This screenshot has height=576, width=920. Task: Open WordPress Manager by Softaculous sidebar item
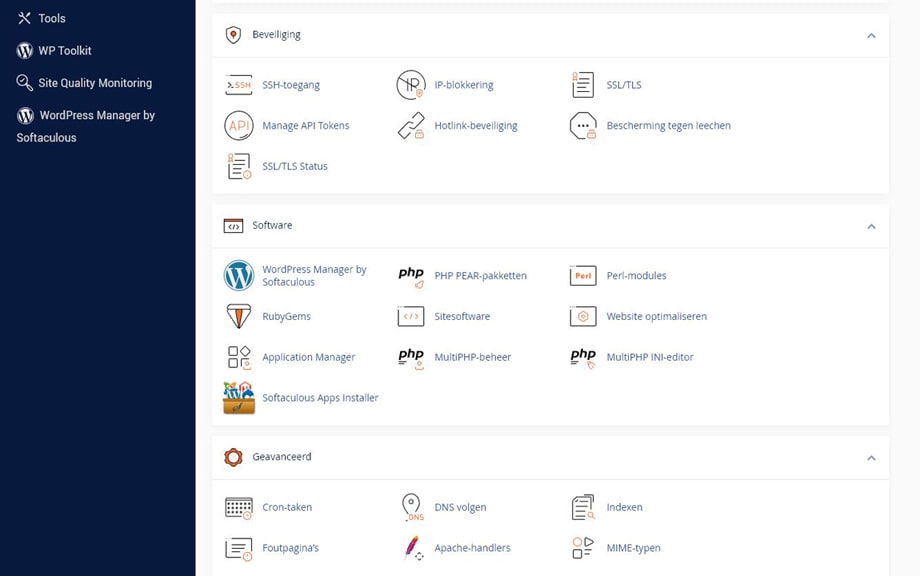86,126
